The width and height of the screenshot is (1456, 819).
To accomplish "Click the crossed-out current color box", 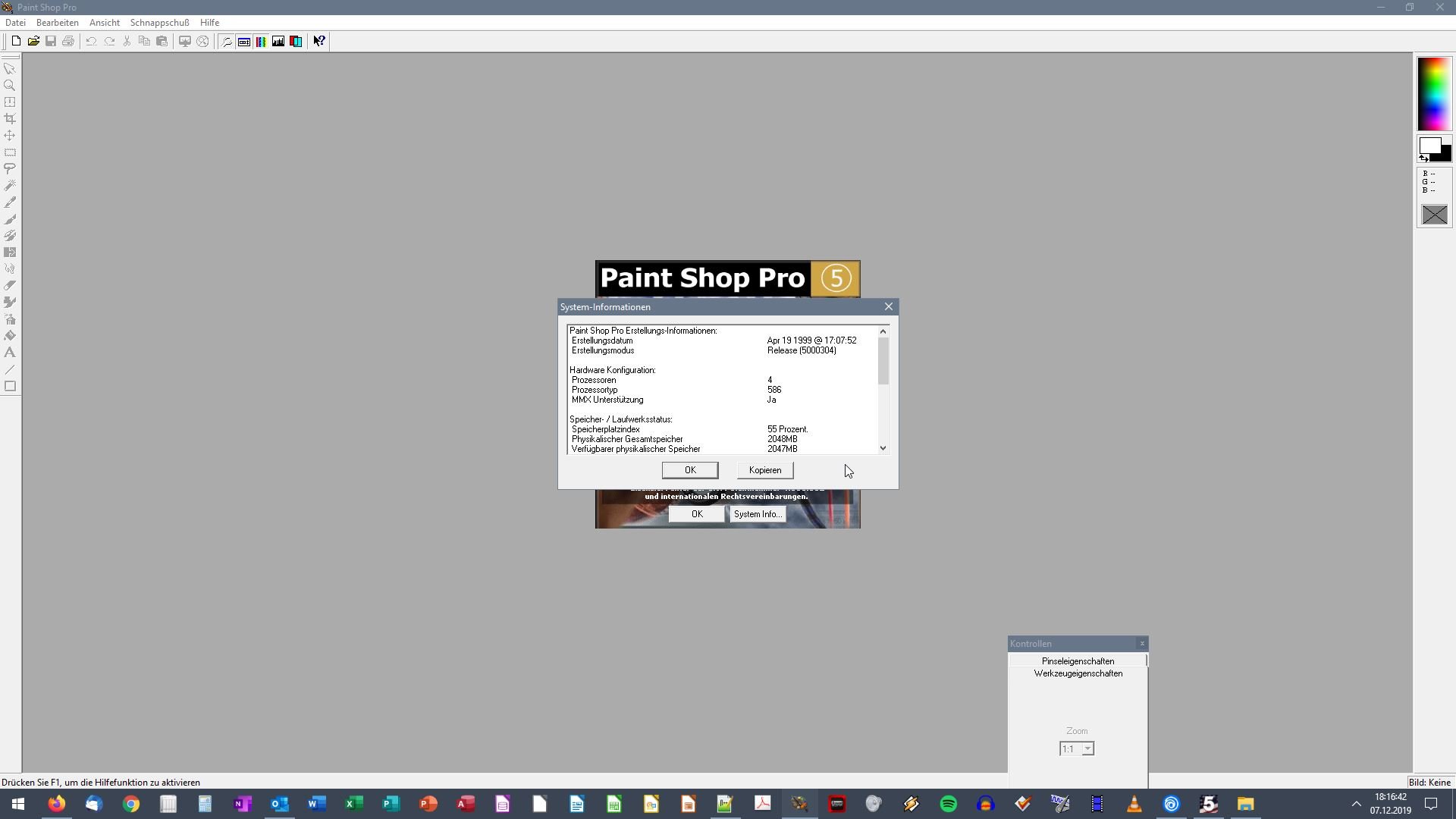I will pyautogui.click(x=1434, y=215).
